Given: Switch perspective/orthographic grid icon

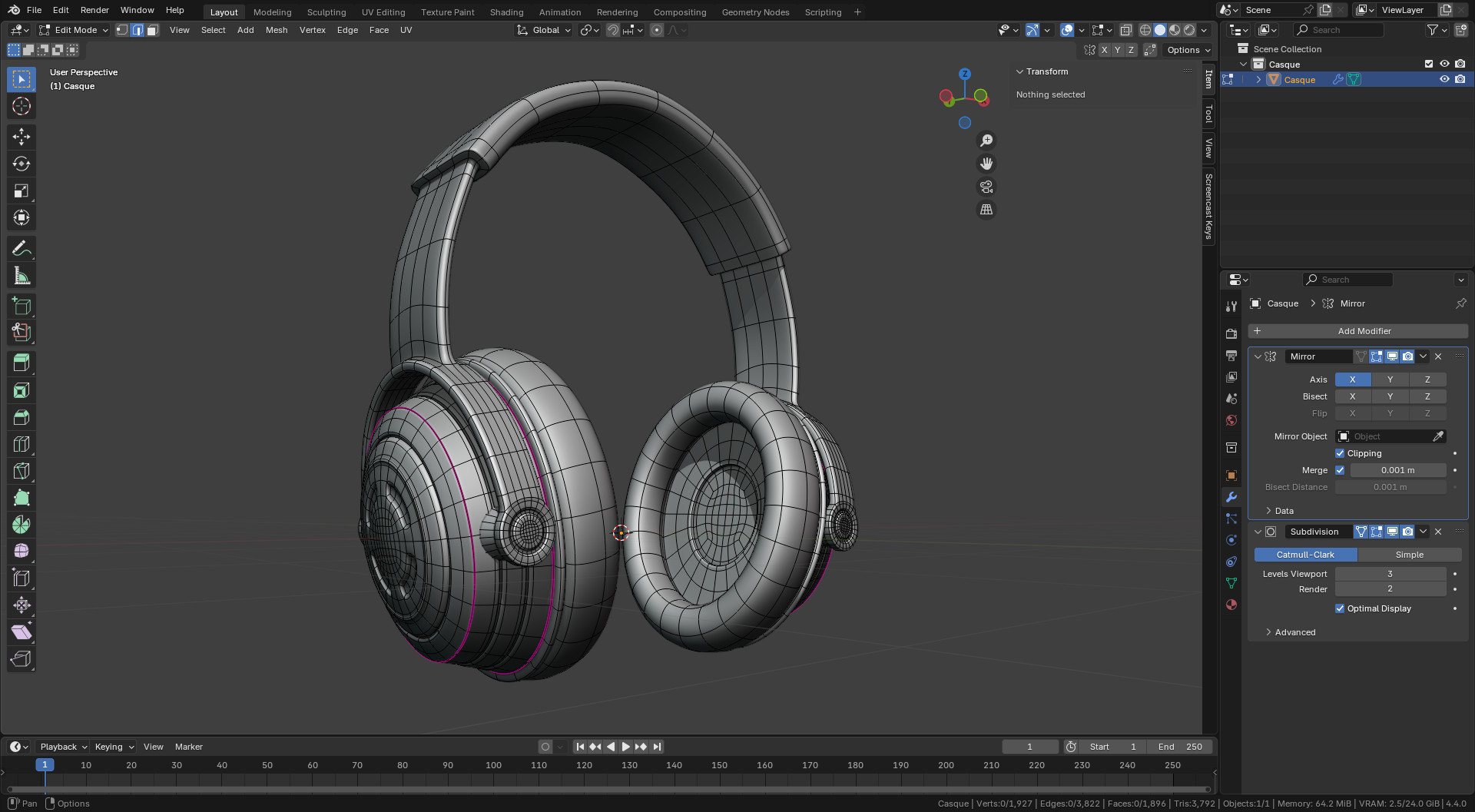Looking at the screenshot, I should (986, 210).
